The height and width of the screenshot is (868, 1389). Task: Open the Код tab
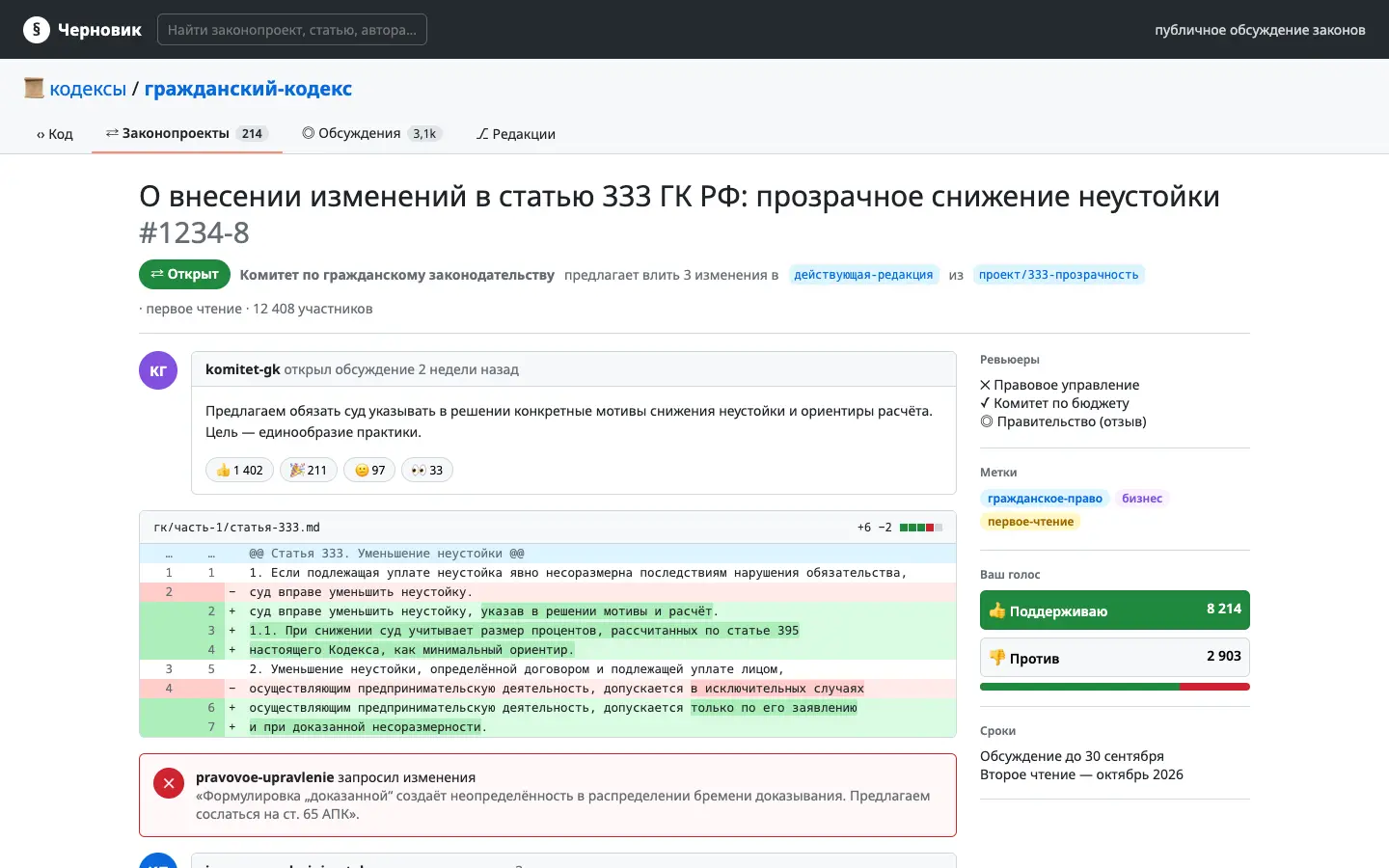pyautogui.click(x=54, y=134)
